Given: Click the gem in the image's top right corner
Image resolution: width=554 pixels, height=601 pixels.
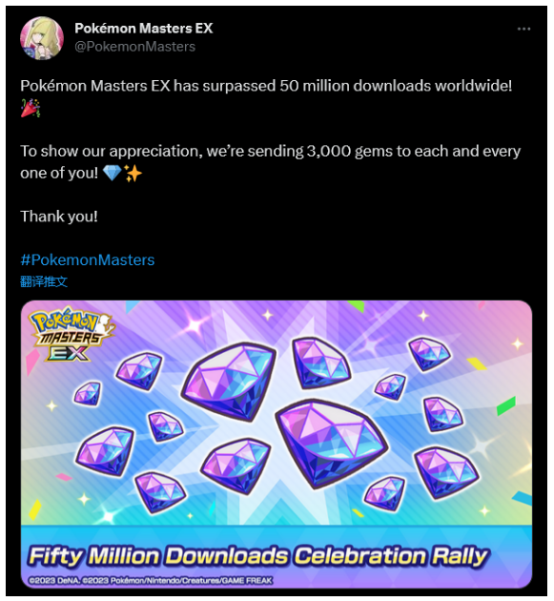Looking at the screenshot, I should (x=429, y=353).
